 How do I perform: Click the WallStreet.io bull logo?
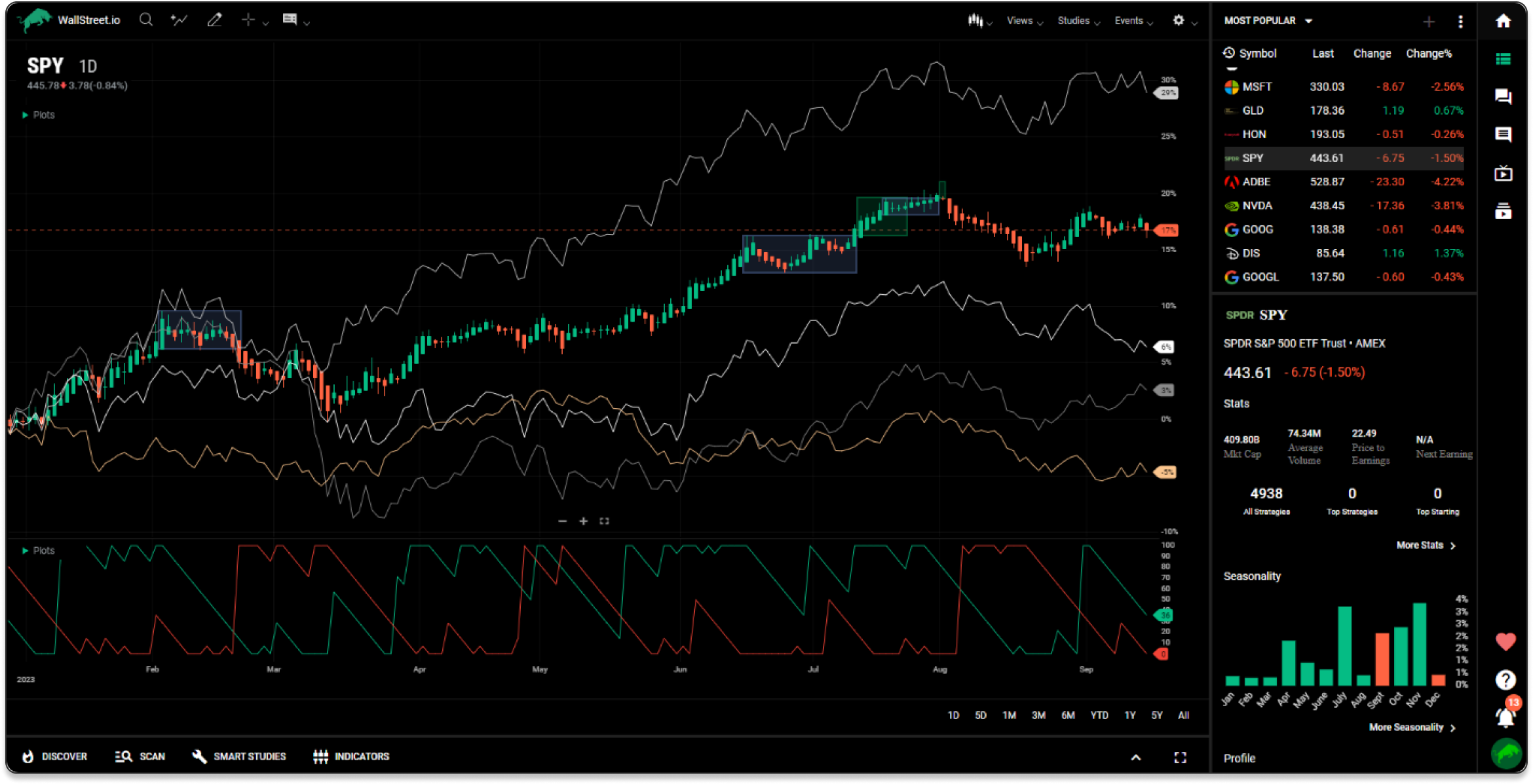pyautogui.click(x=35, y=20)
